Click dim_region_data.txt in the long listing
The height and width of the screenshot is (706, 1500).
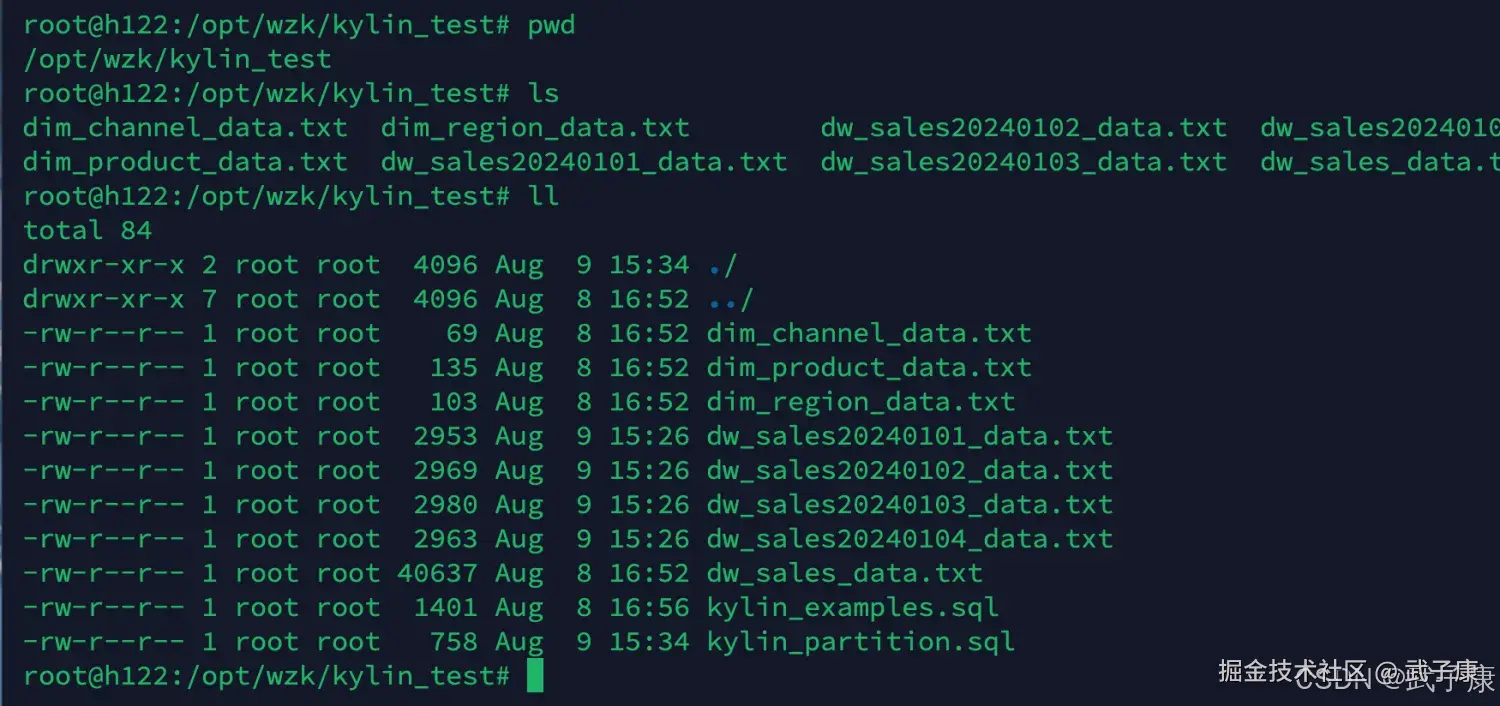click(860, 402)
